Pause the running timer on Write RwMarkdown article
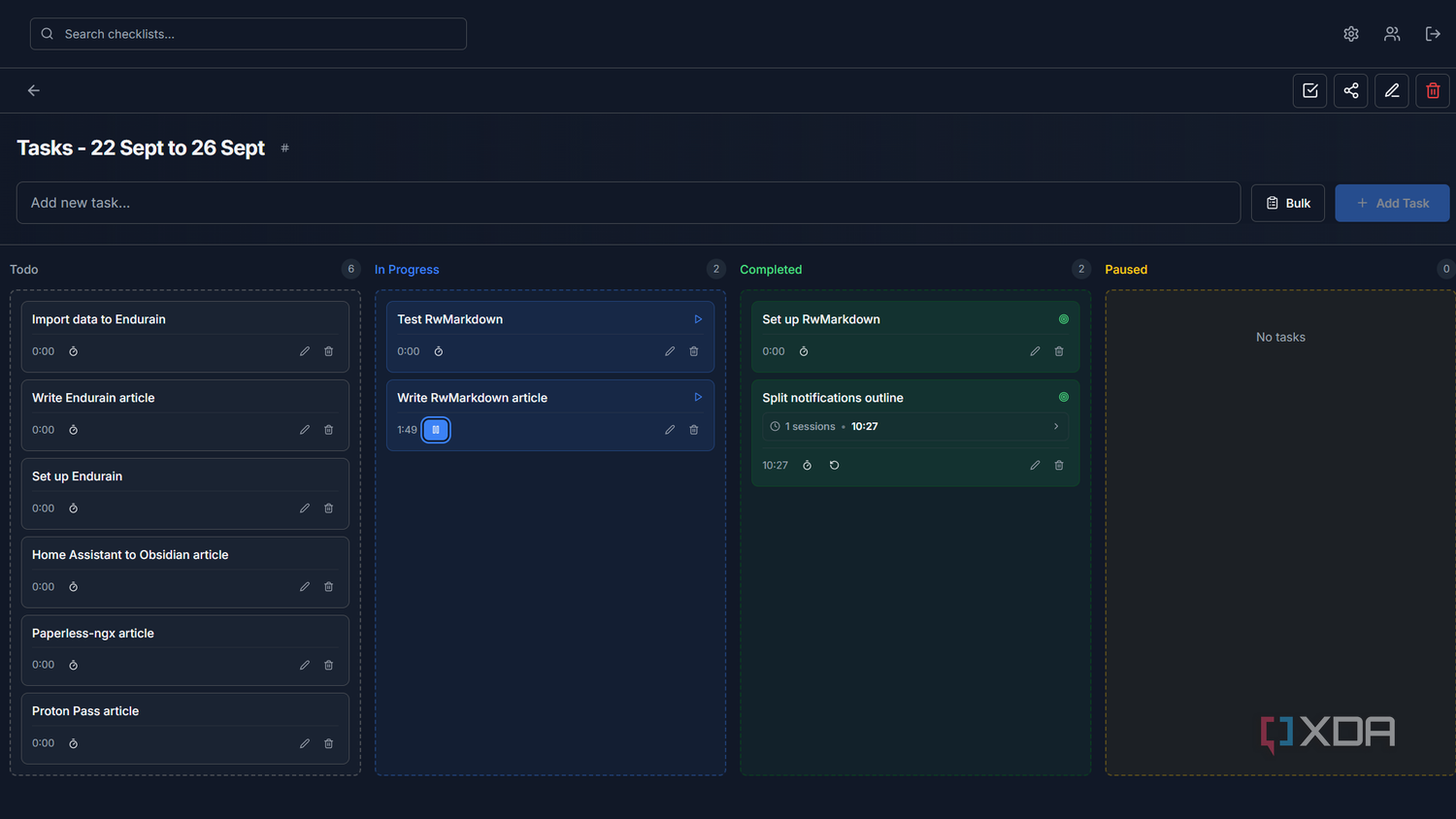Viewport: 1456px width, 819px height. (x=436, y=430)
